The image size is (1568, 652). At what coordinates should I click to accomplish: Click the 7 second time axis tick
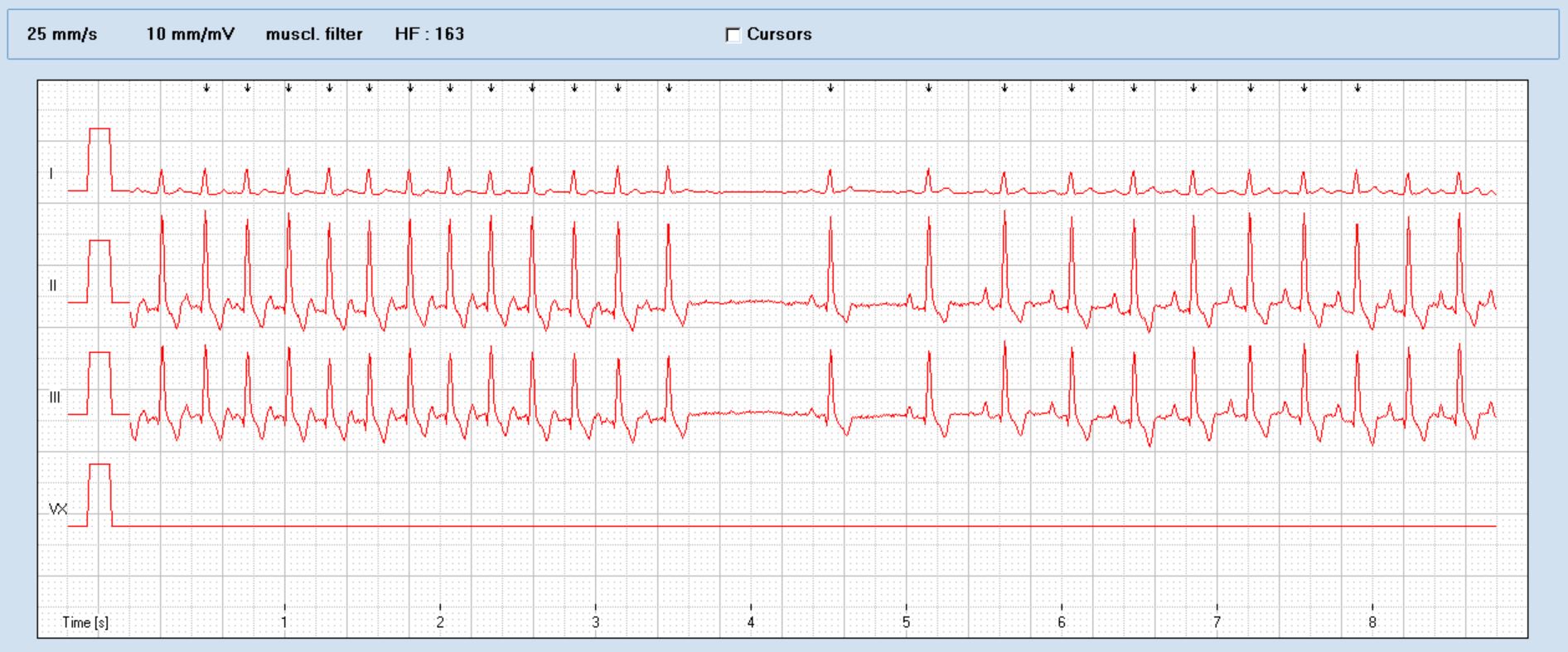1217,622
